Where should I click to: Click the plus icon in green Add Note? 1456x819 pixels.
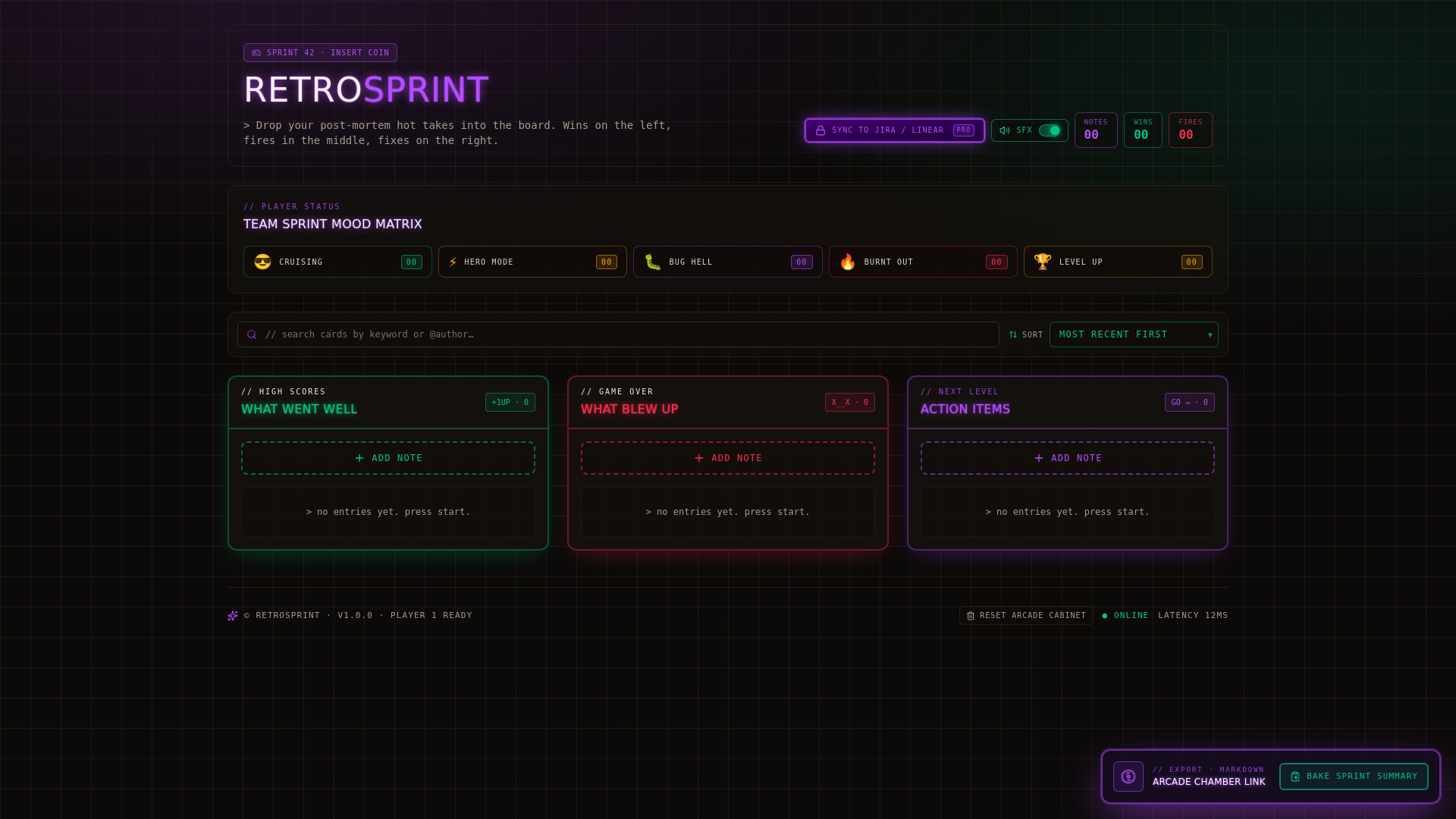point(359,458)
